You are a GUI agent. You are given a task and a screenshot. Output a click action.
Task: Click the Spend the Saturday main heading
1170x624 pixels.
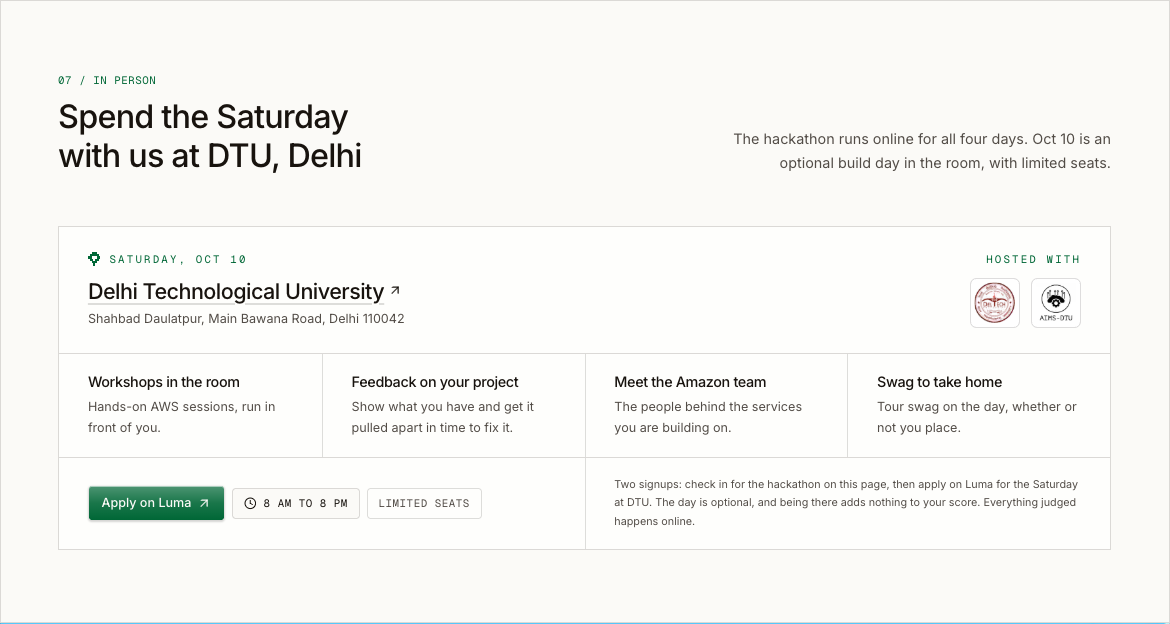click(x=210, y=137)
